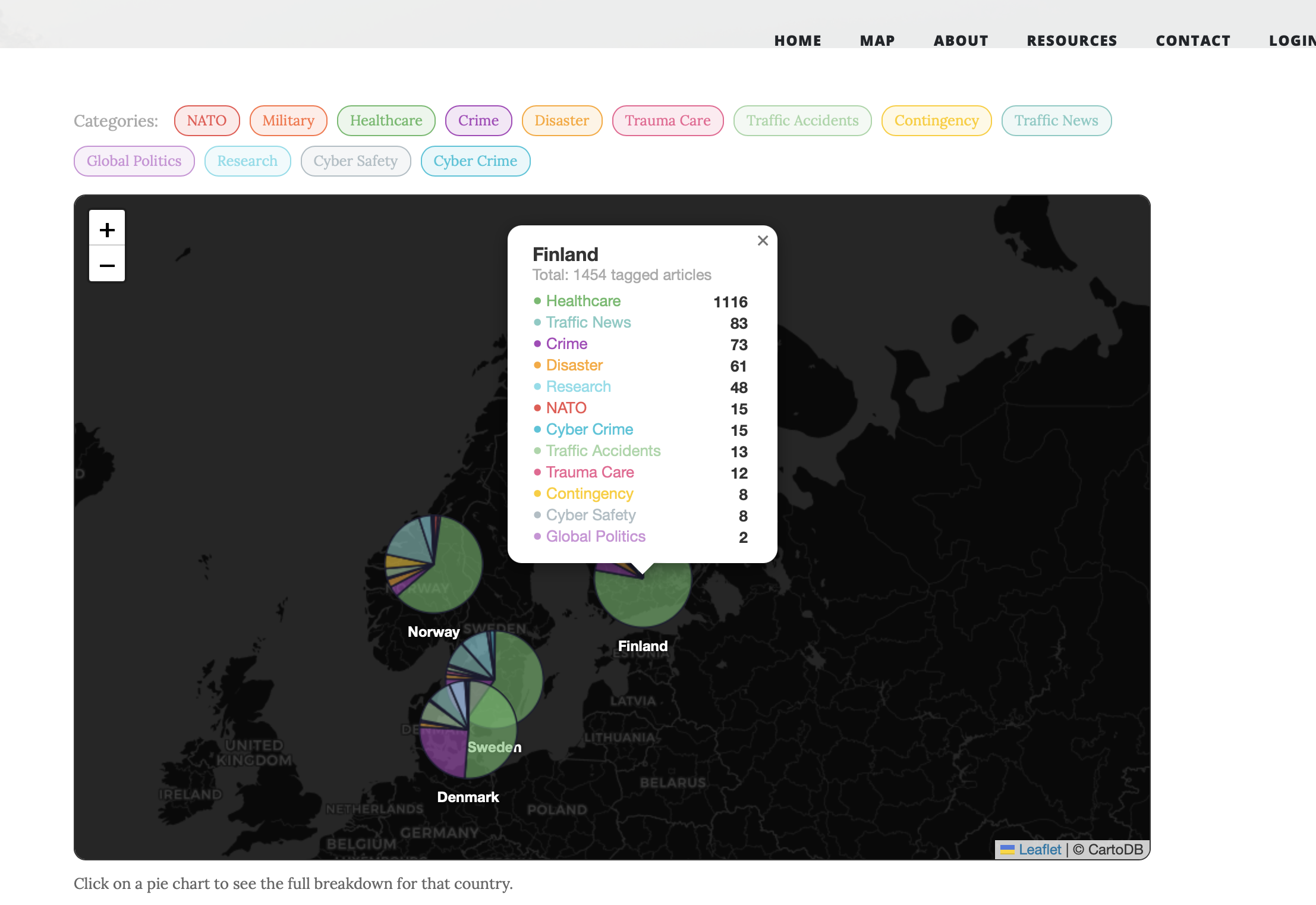The width and height of the screenshot is (1316, 905).
Task: Click Research row in Finland popup
Action: 641,387
